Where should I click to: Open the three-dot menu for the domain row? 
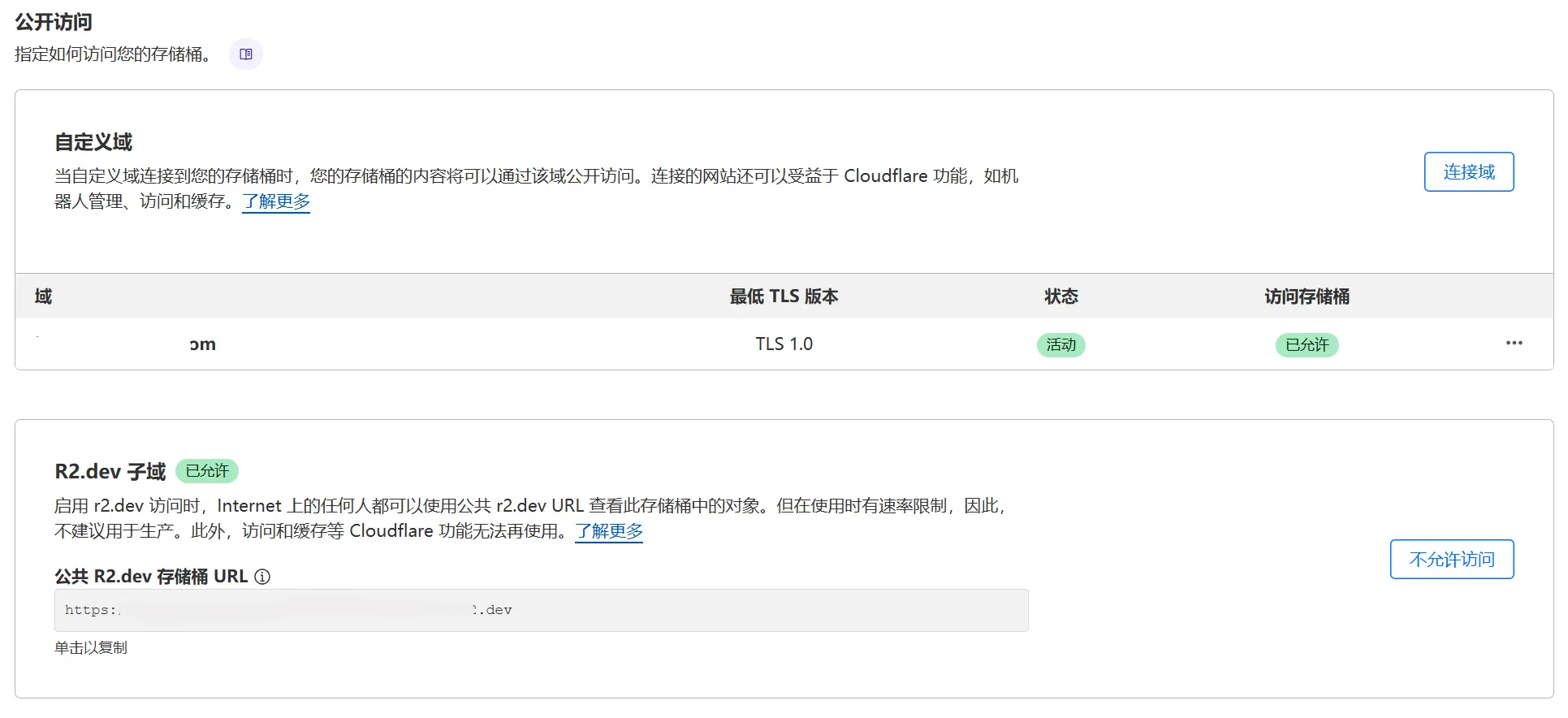pyautogui.click(x=1514, y=344)
